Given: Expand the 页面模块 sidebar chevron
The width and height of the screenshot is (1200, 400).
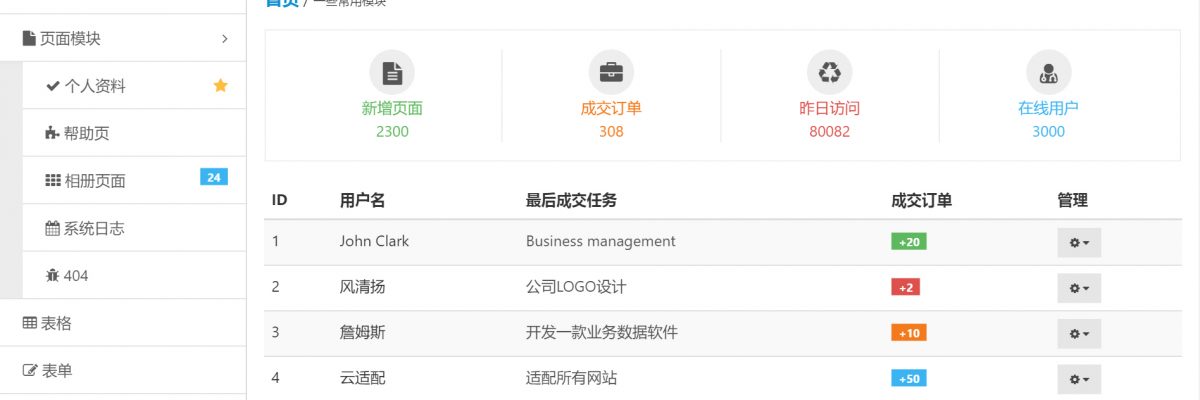Looking at the screenshot, I should coord(225,39).
